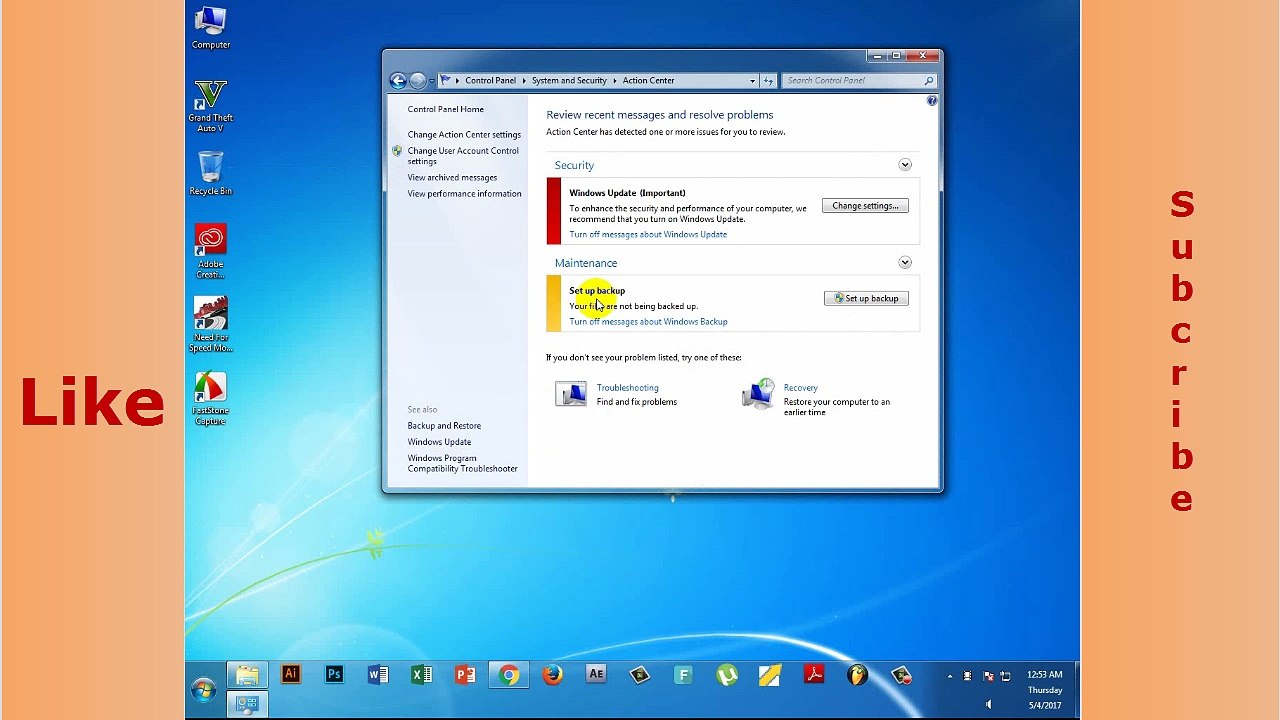
Task: Click the Recovery icon with green arrow
Action: coord(759,394)
